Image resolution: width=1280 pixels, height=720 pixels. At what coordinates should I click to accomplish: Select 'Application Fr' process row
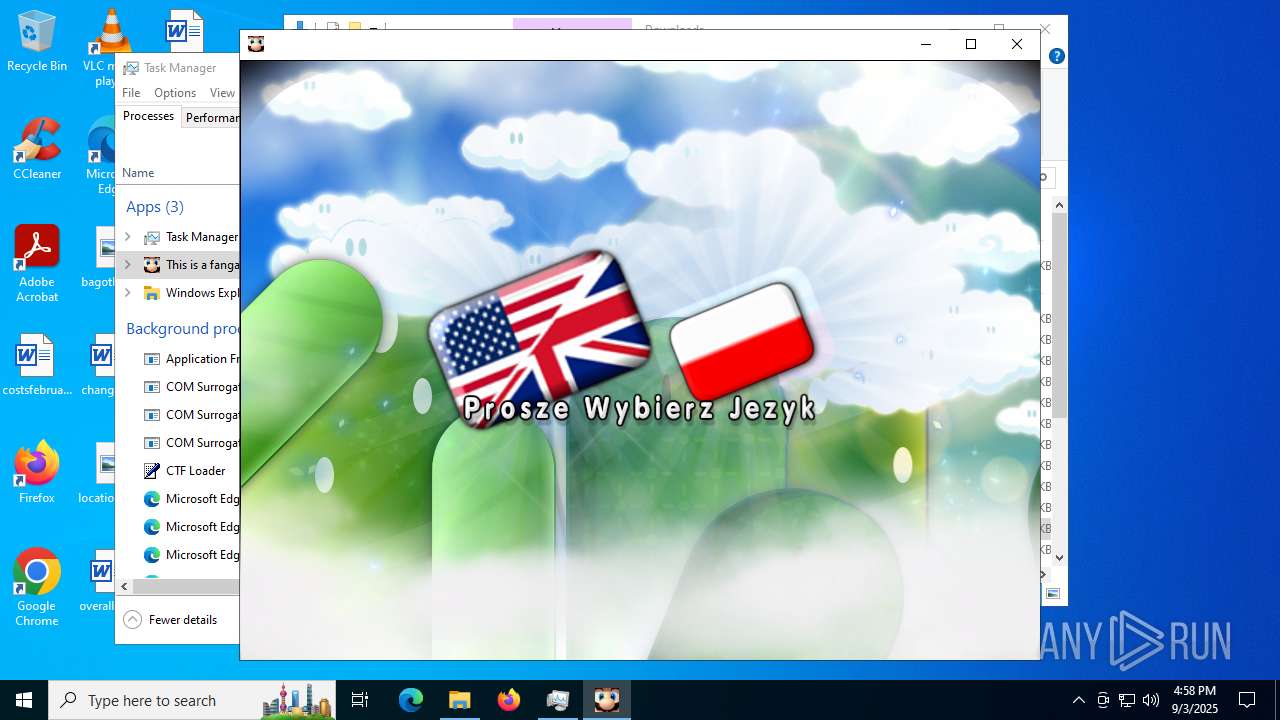[x=178, y=359]
